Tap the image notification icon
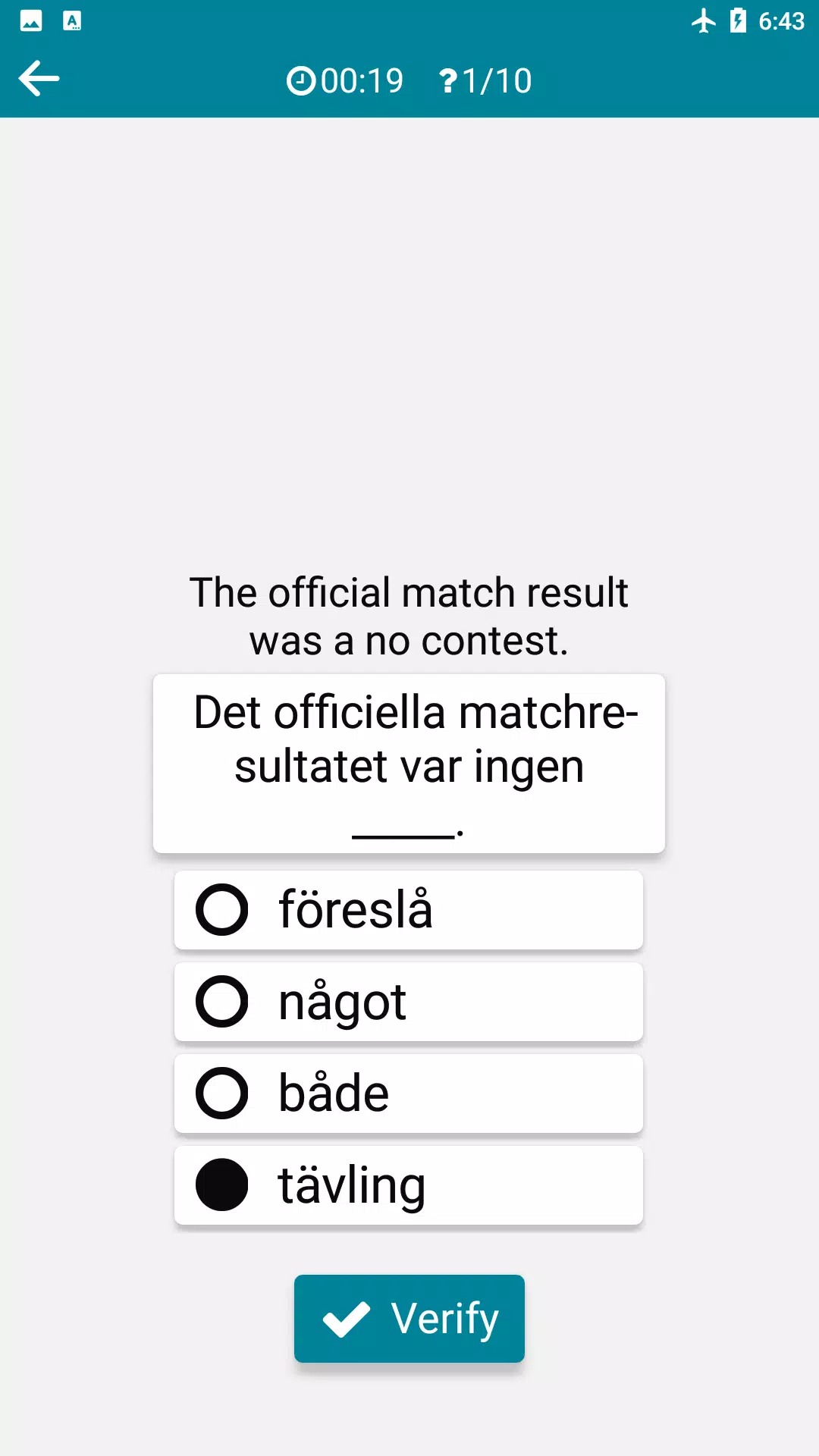 coord(31,20)
